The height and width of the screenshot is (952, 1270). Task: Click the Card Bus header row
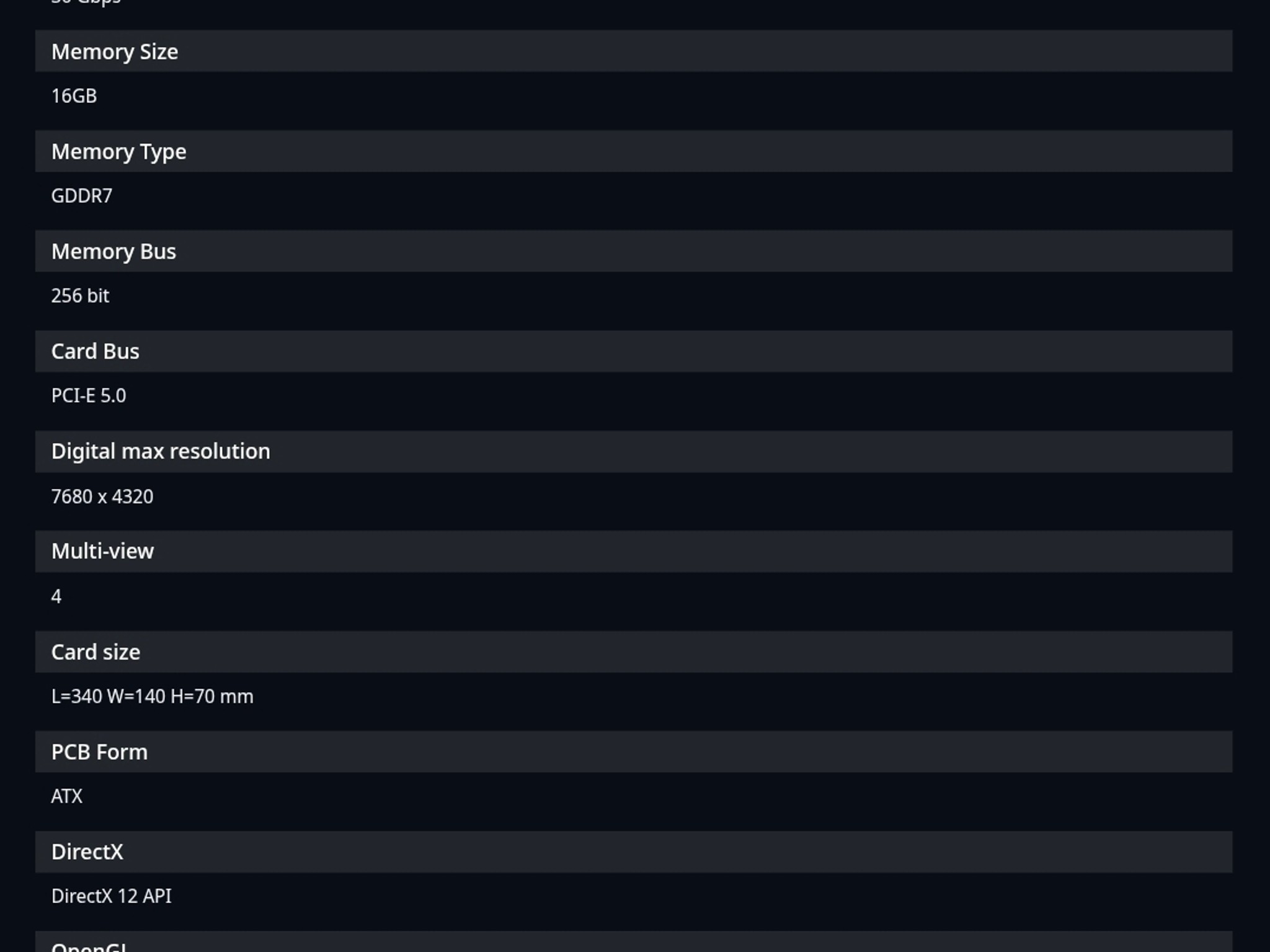coord(634,351)
